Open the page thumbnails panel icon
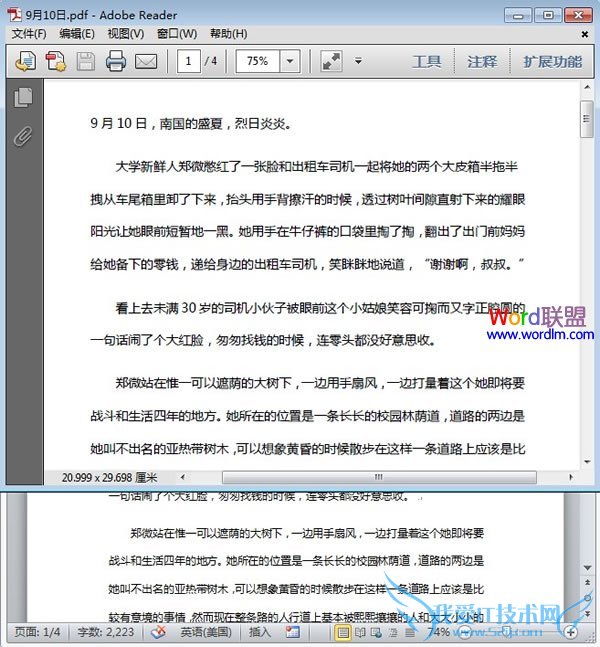600x647 pixels. (24, 98)
